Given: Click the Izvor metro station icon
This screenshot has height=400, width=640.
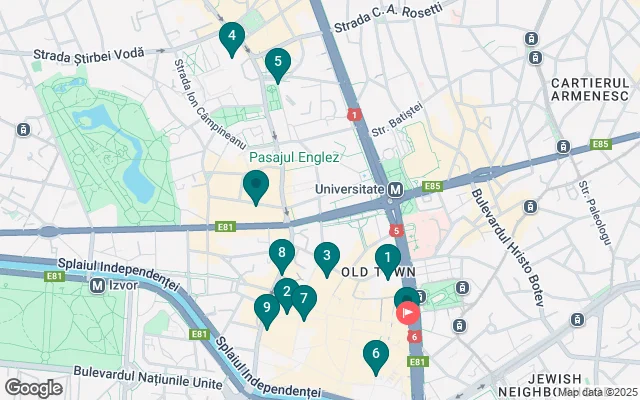Looking at the screenshot, I should (x=97, y=285).
